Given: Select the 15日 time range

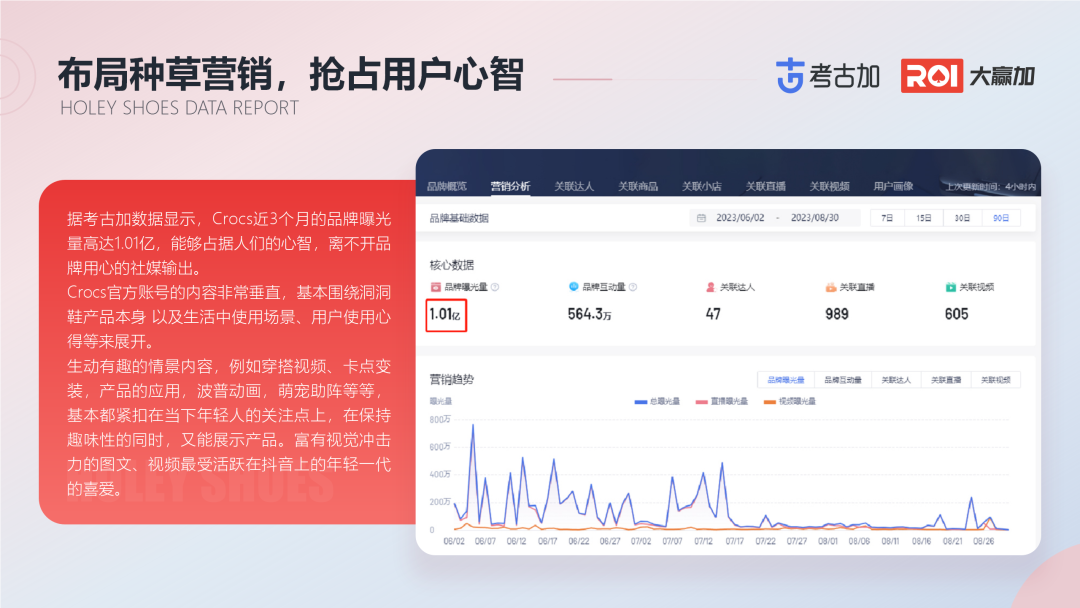Looking at the screenshot, I should coord(924,218).
